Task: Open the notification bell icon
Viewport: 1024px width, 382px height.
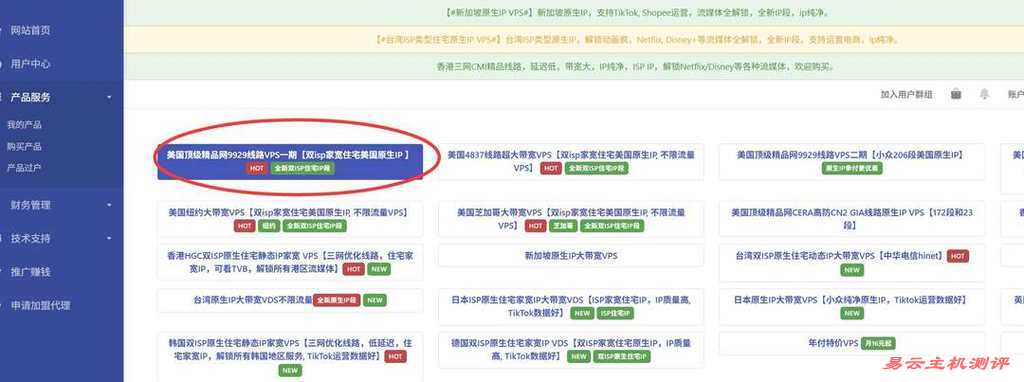Action: (984, 94)
